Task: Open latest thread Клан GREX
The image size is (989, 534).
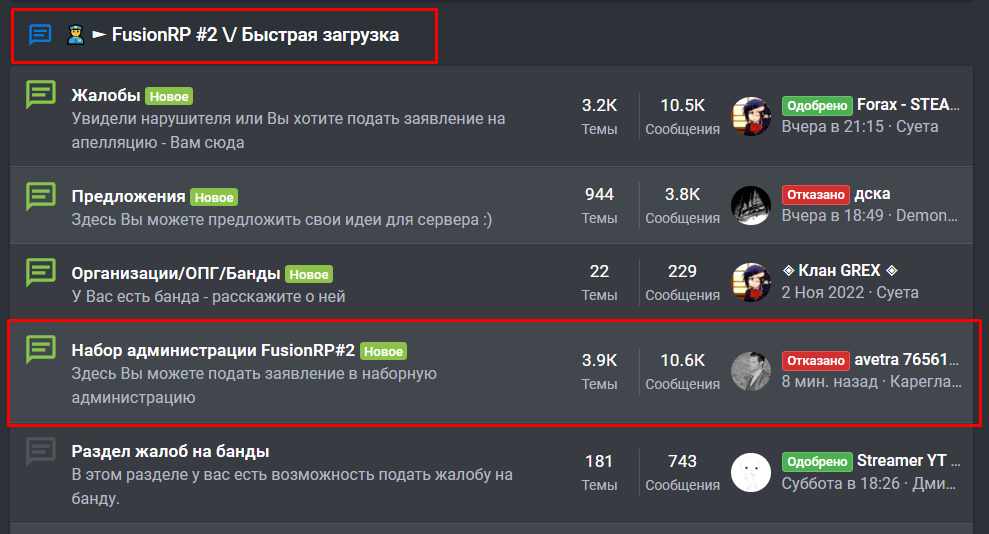Action: pos(839,270)
